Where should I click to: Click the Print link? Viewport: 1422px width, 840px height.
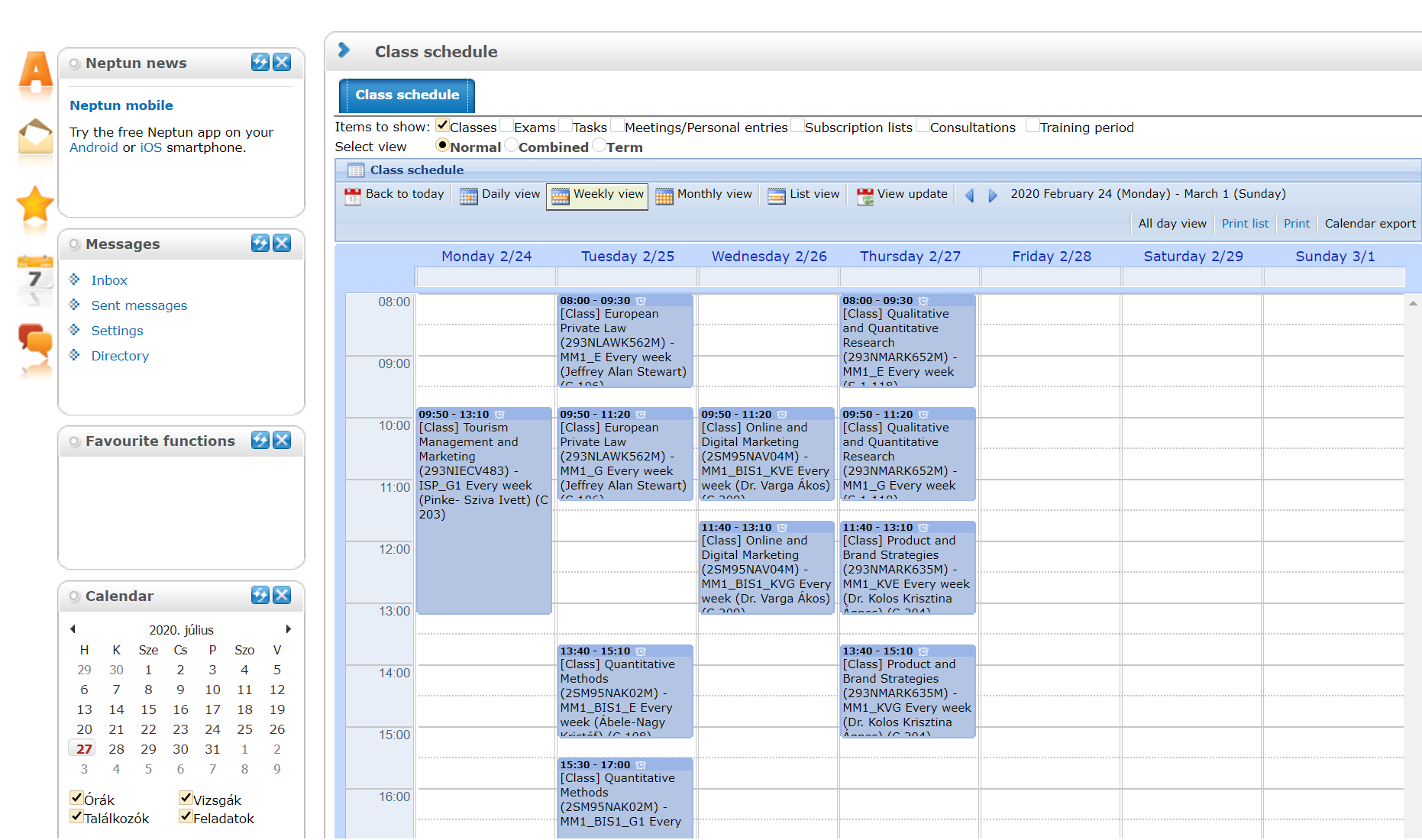pos(1297,224)
